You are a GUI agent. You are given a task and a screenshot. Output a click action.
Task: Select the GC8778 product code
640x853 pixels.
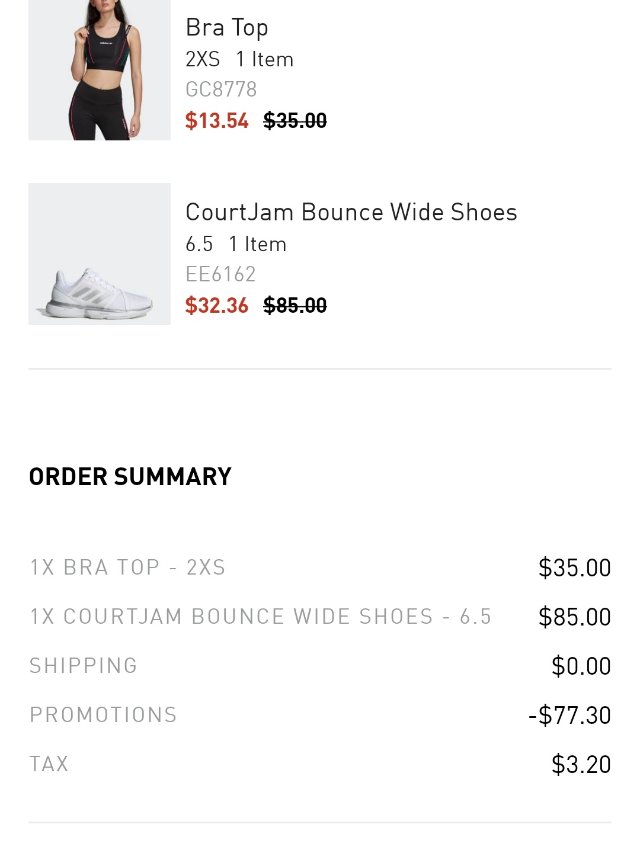[x=221, y=89]
